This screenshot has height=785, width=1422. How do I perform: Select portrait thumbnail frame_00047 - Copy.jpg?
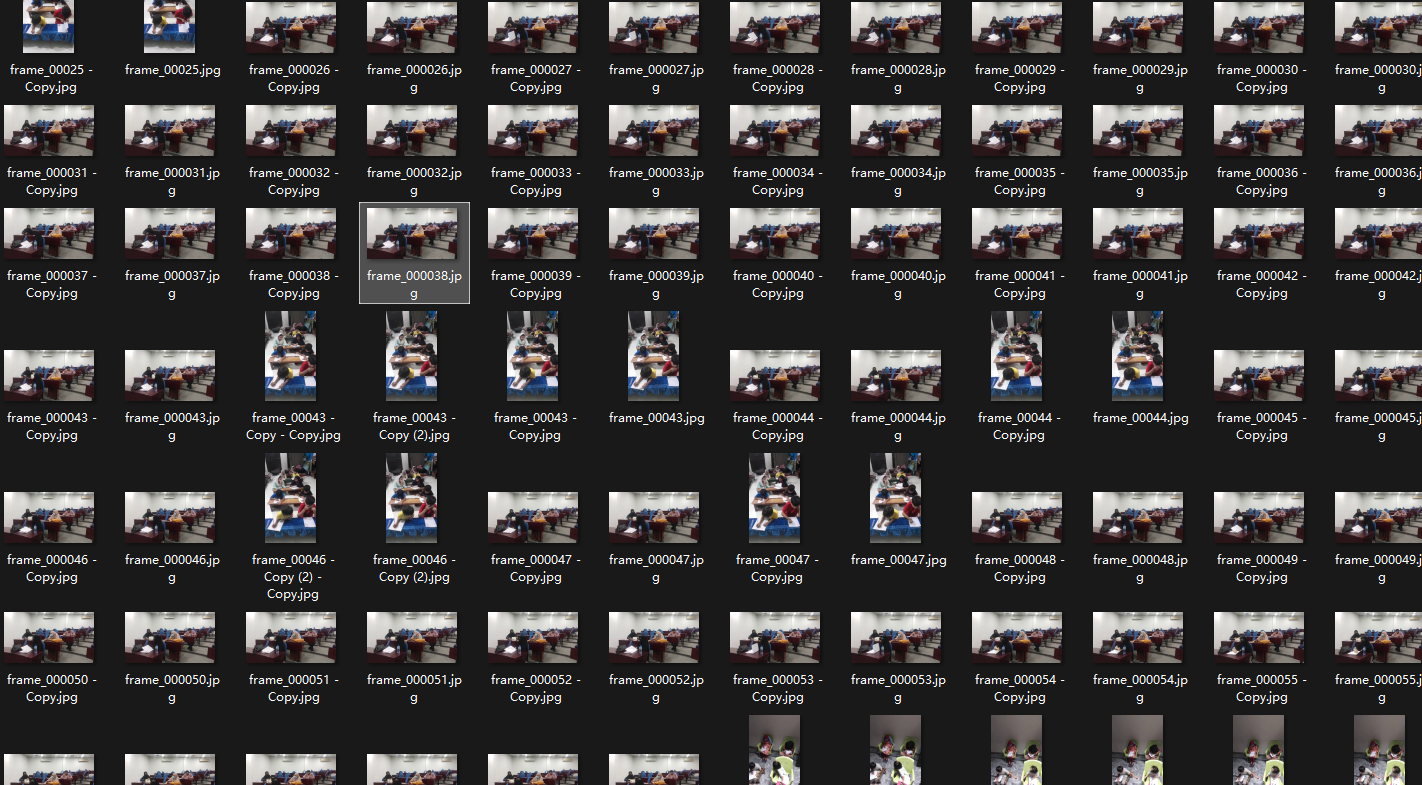[775, 498]
